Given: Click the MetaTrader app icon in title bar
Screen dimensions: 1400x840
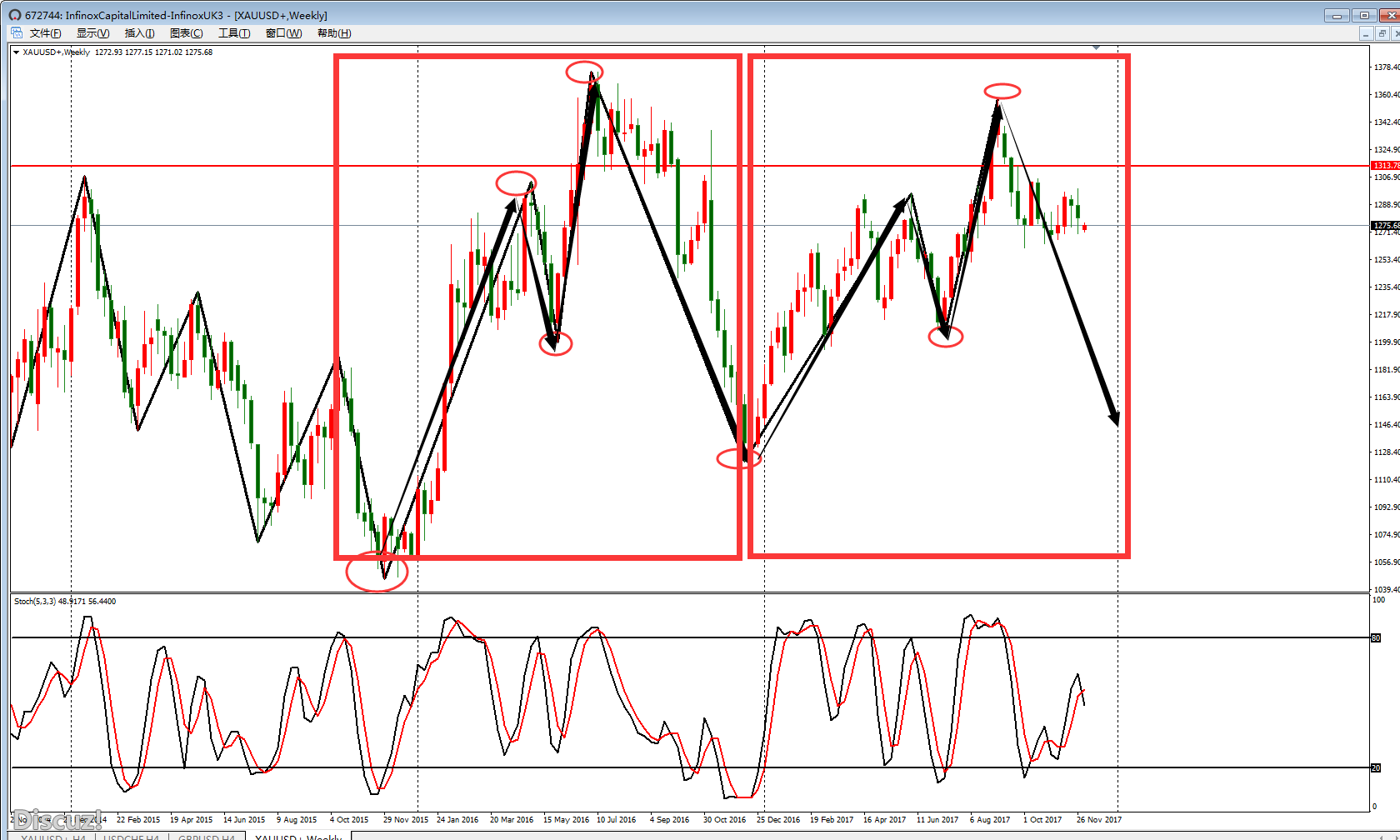Looking at the screenshot, I should [x=14, y=15].
